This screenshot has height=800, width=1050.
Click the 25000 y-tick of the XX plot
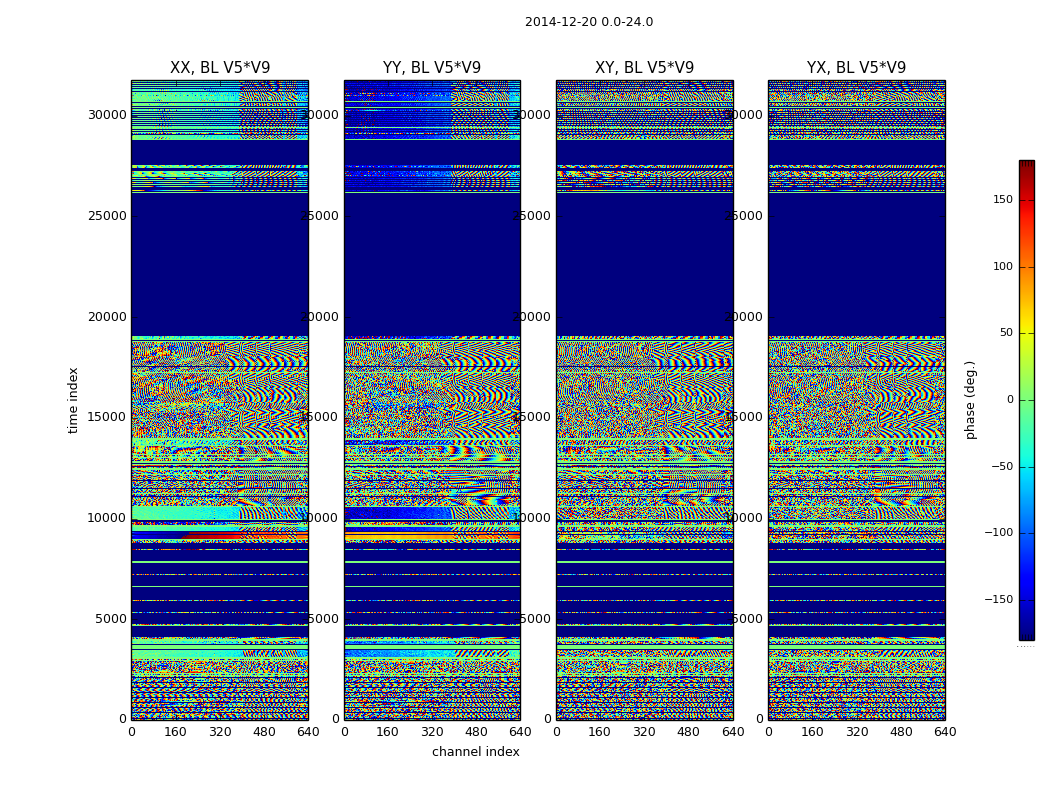(107, 216)
